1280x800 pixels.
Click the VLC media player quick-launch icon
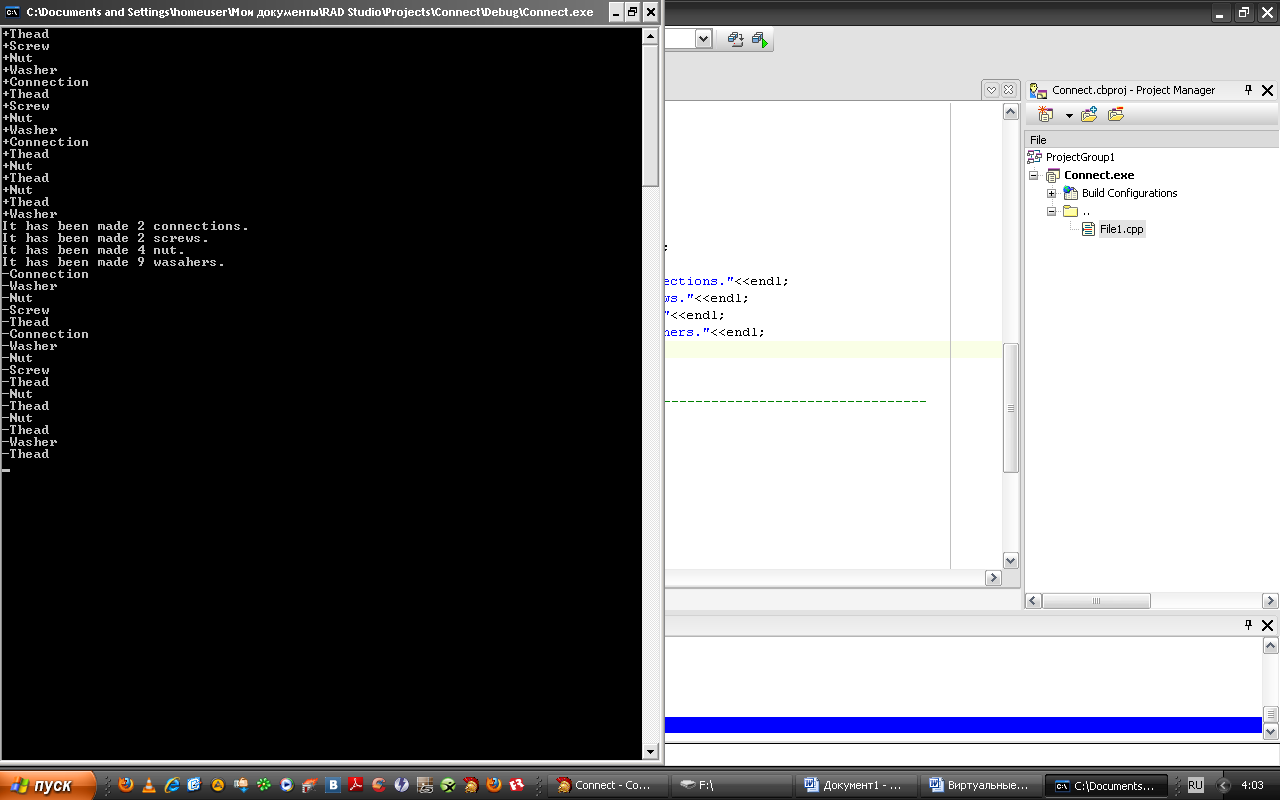click(149, 785)
